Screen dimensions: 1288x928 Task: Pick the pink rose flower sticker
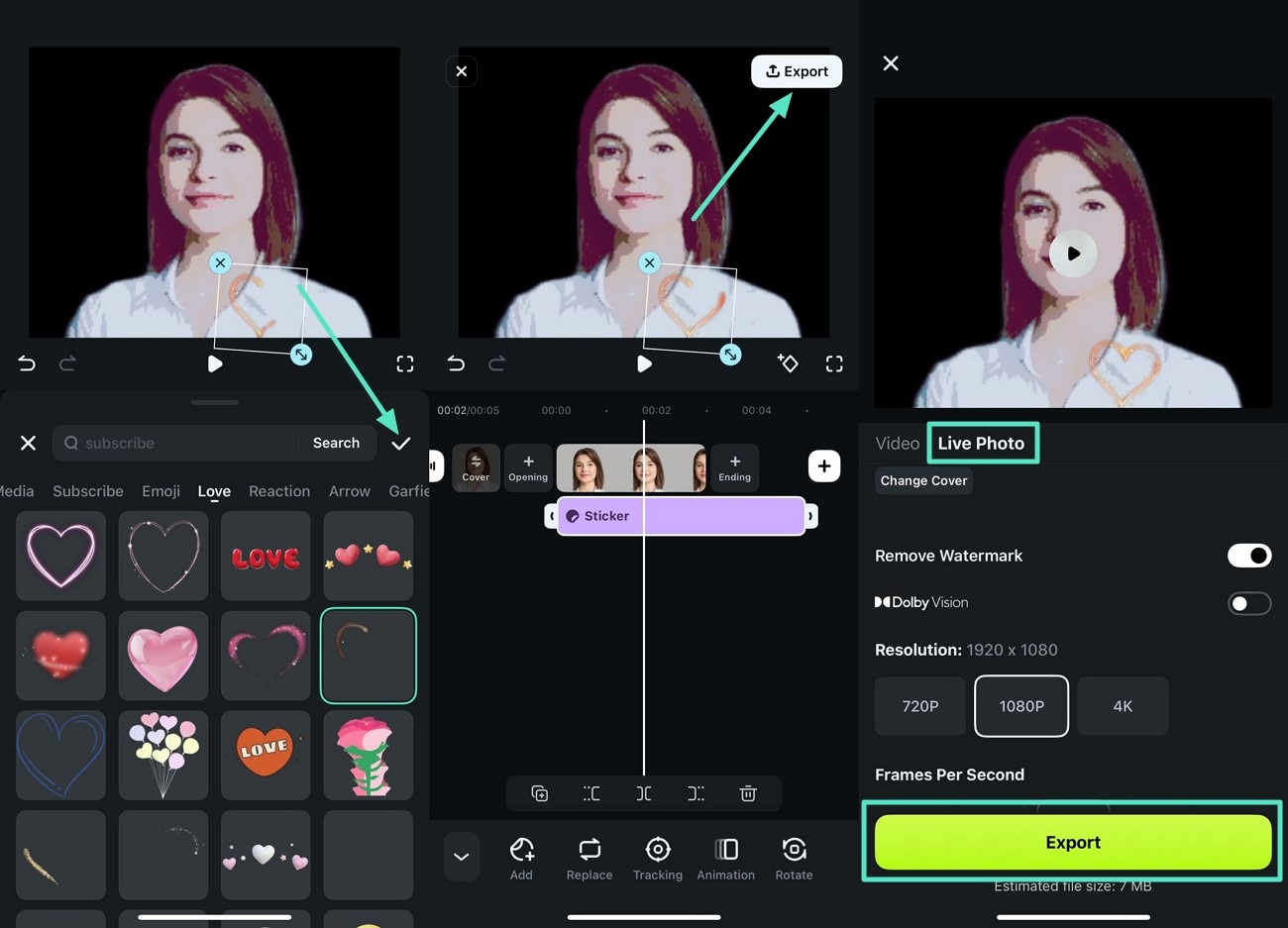368,755
